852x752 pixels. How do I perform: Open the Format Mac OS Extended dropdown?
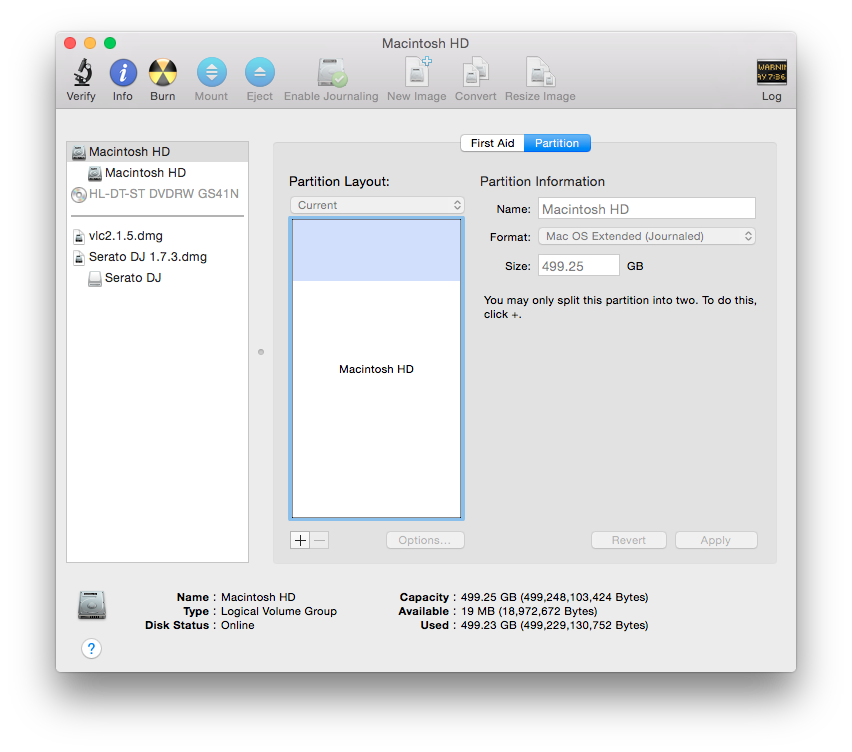647,236
